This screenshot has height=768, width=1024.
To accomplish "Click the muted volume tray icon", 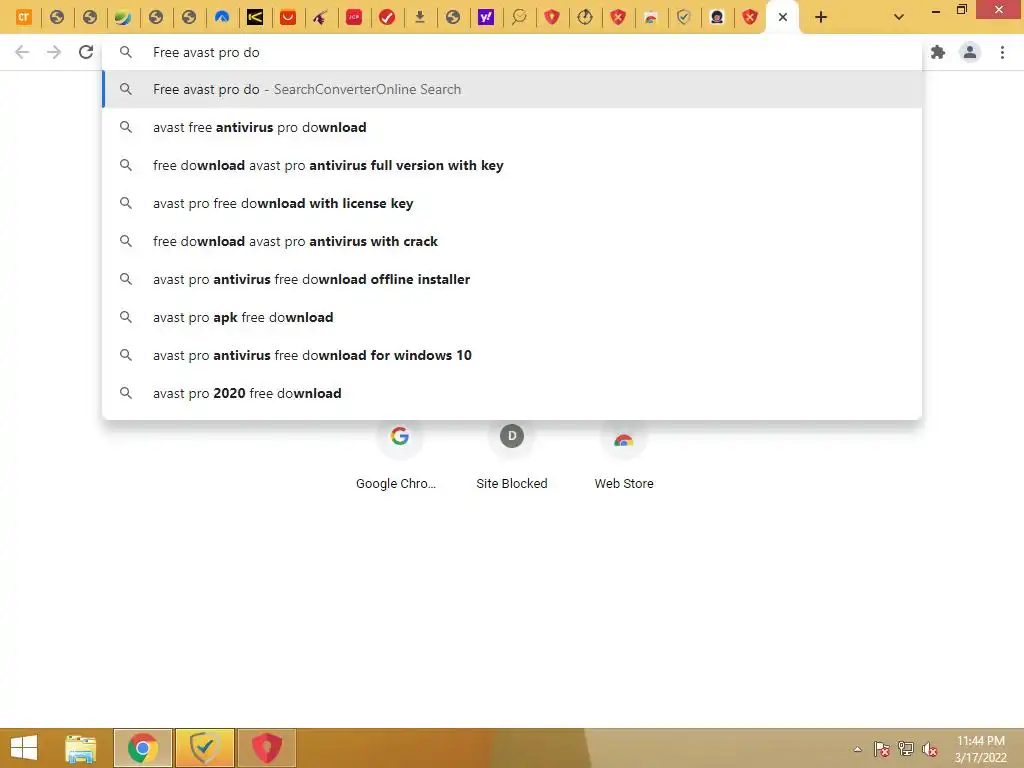I will pos(930,749).
